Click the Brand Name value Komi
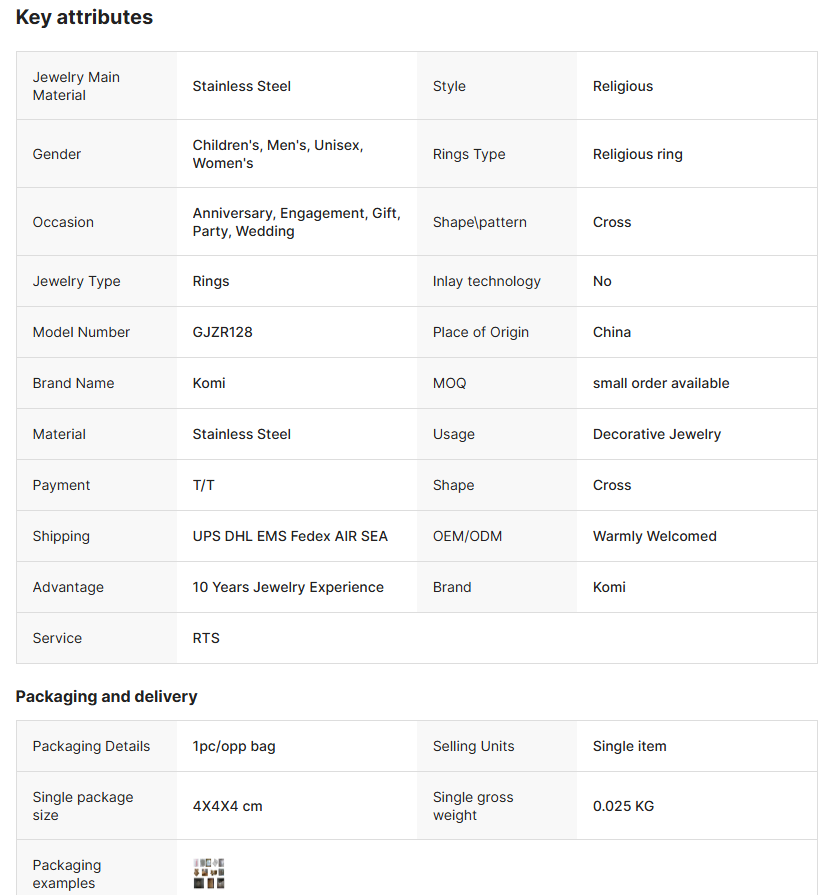820x895 pixels. pyautogui.click(x=209, y=383)
